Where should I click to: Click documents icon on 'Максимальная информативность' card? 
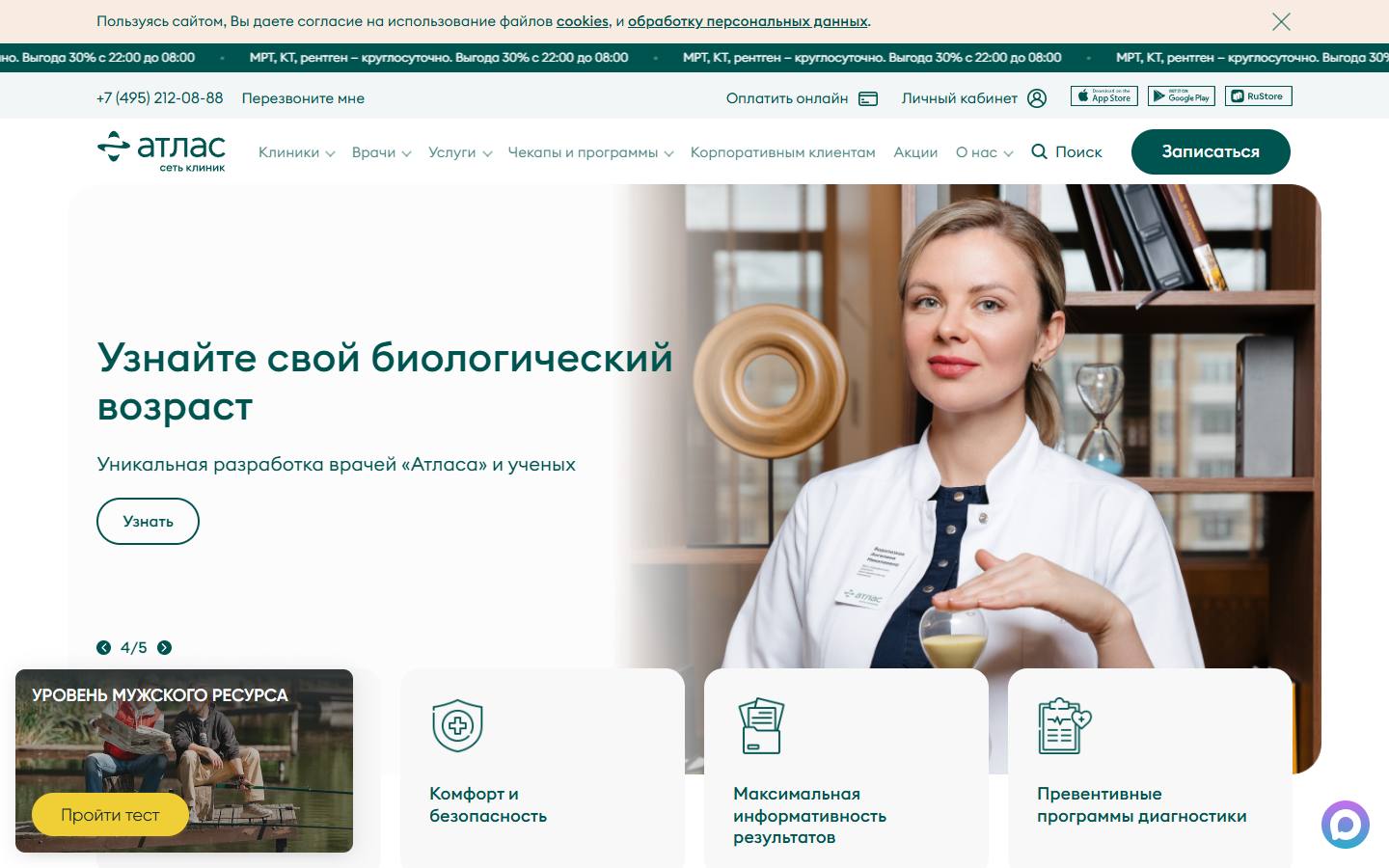point(761,725)
